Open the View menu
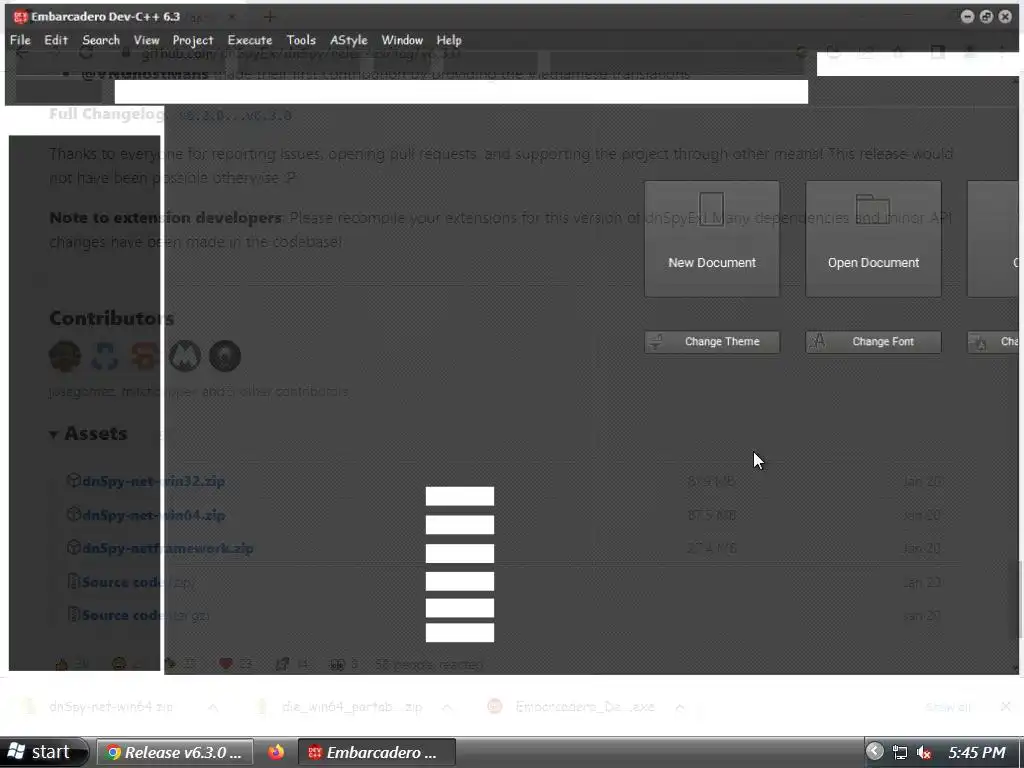Image resolution: width=1024 pixels, height=768 pixels. click(146, 40)
